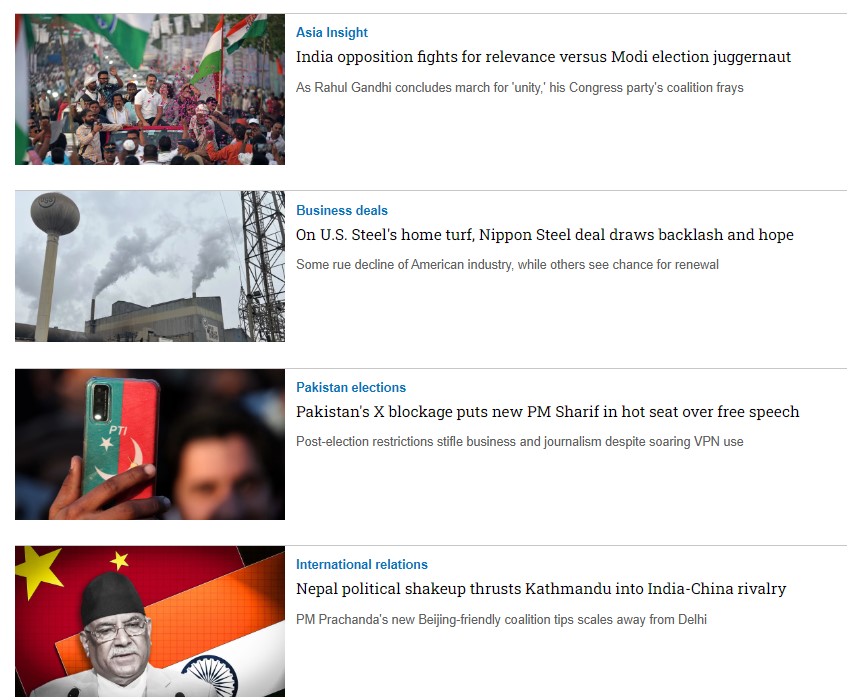Click the yellow star on red flag illustration
863x700 pixels.
tap(39, 571)
